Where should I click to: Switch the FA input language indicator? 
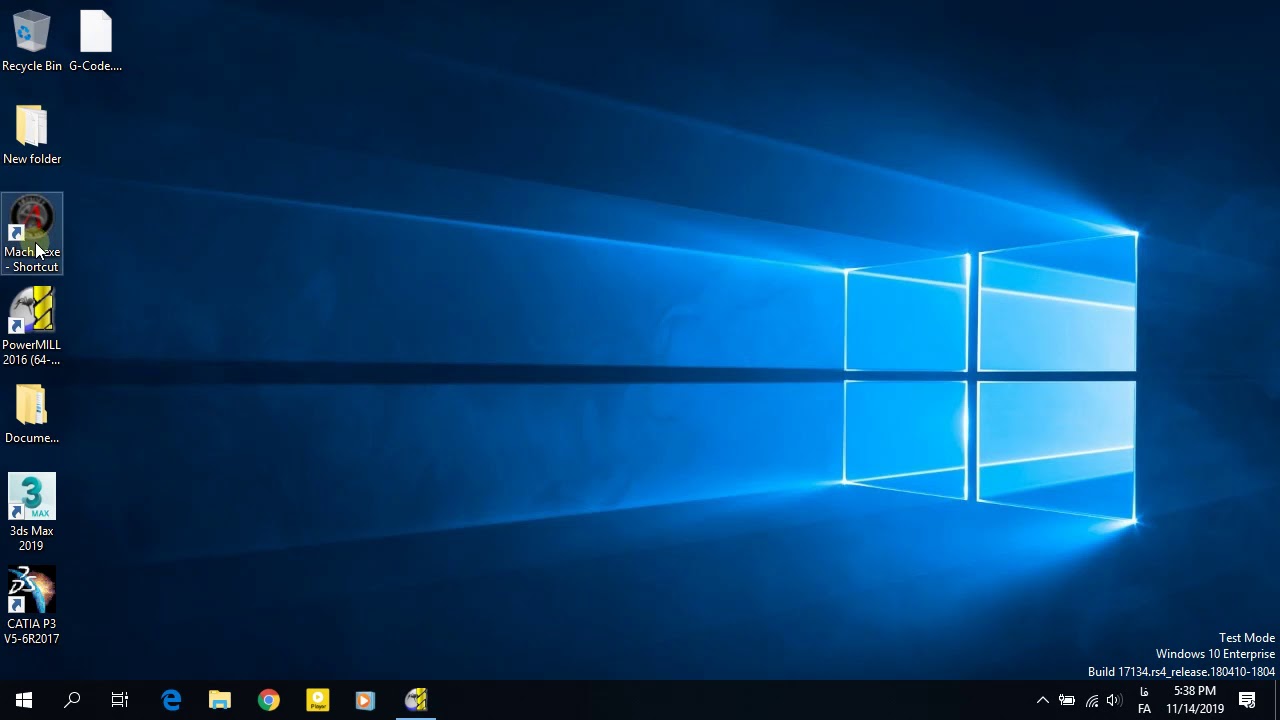click(x=1144, y=700)
